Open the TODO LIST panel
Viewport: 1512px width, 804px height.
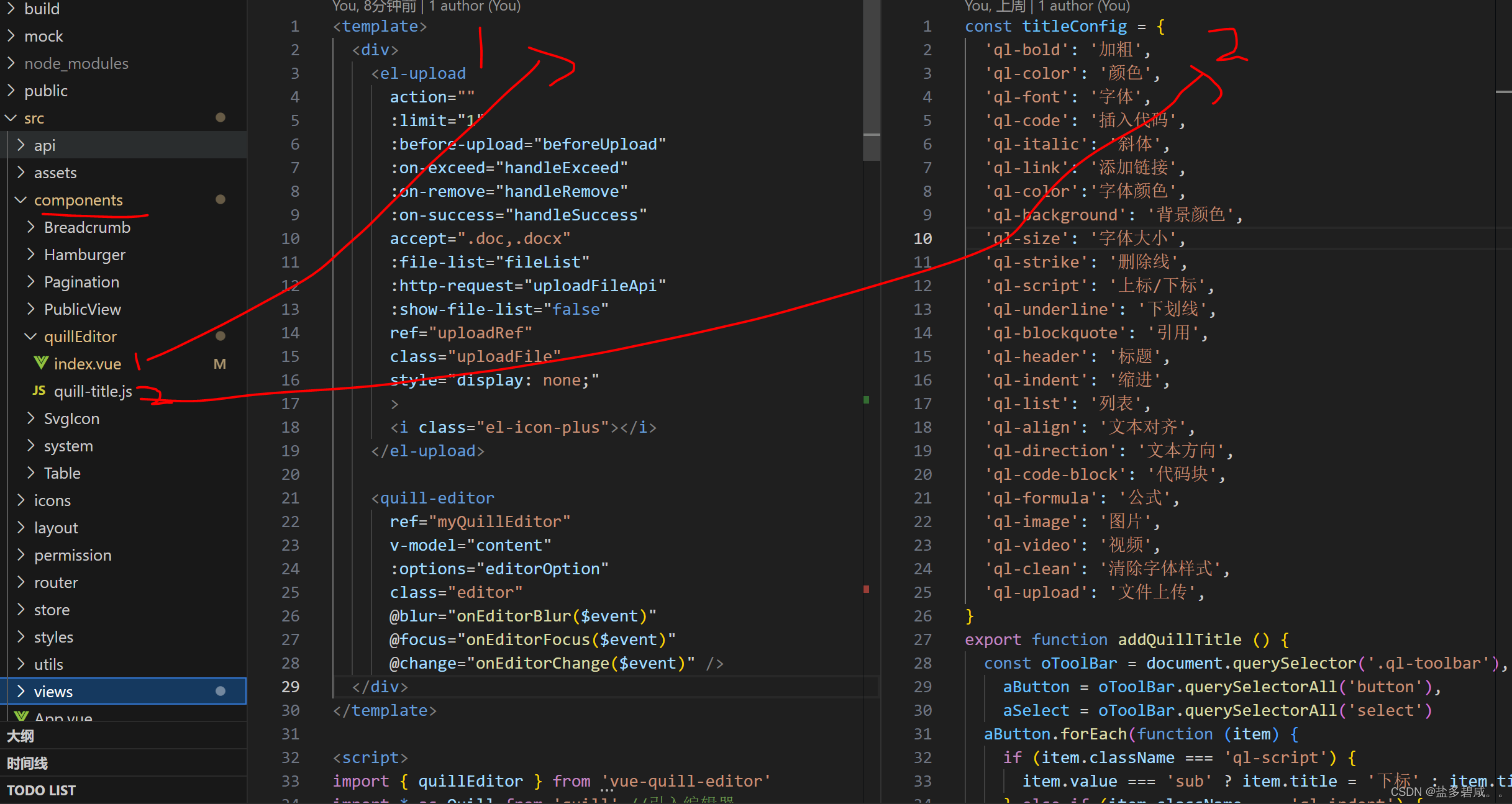click(41, 790)
